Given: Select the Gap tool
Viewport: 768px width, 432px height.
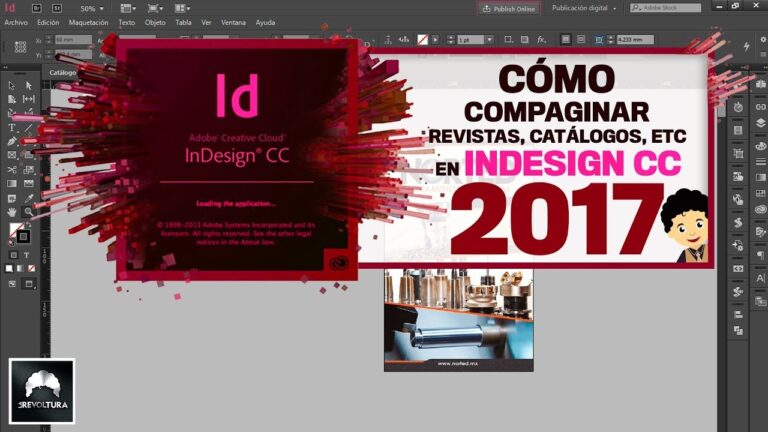Looking at the screenshot, I should (x=28, y=99).
